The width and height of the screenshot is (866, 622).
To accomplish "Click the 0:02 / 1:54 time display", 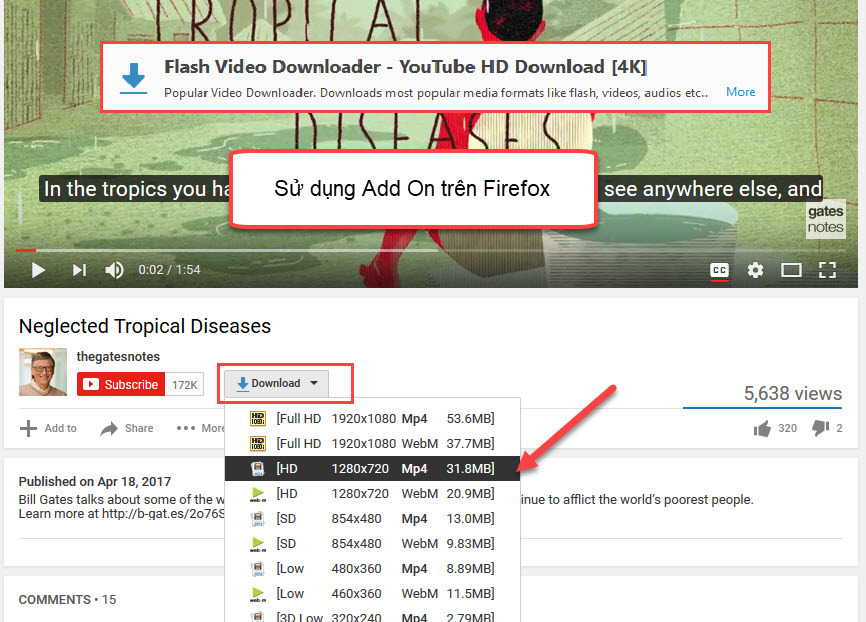I will [169, 270].
